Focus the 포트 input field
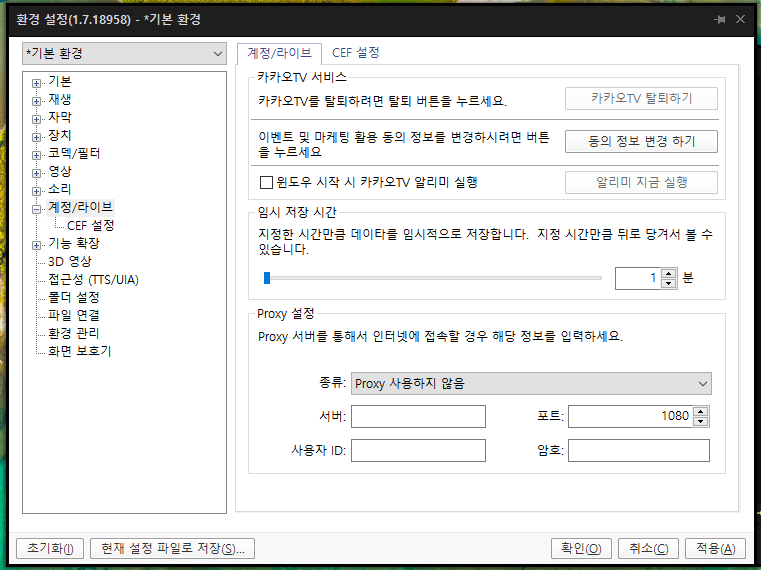 tap(630, 417)
